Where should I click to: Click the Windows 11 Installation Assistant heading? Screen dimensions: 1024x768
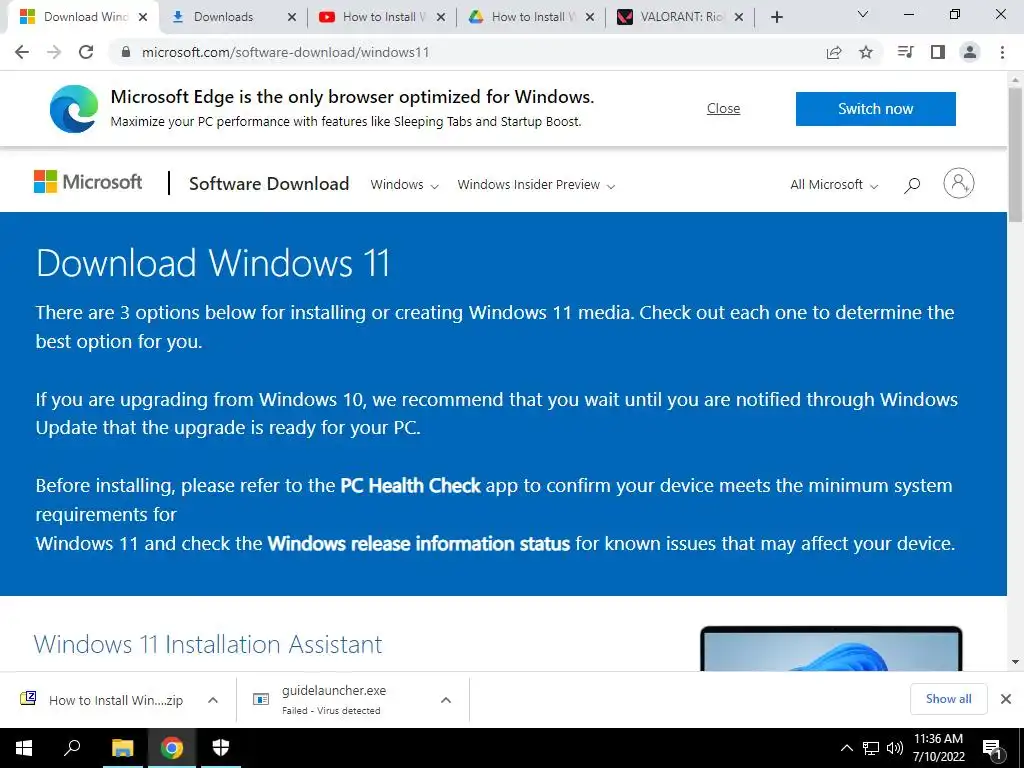tap(208, 644)
